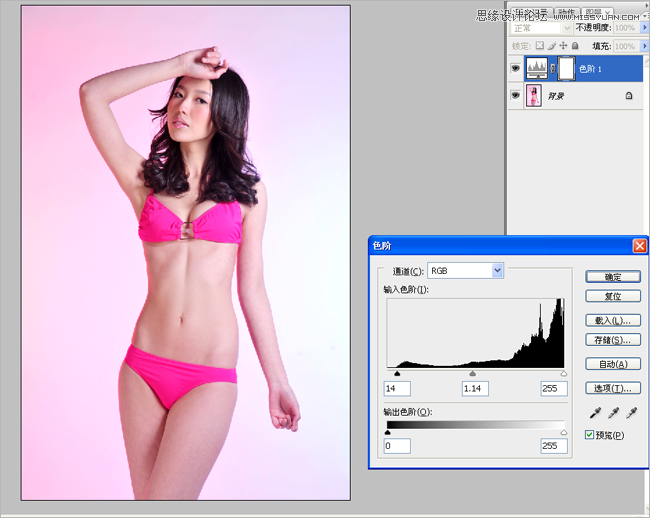This screenshot has width=650, height=518.
Task: Select the black point eyedropper
Action: 596,413
